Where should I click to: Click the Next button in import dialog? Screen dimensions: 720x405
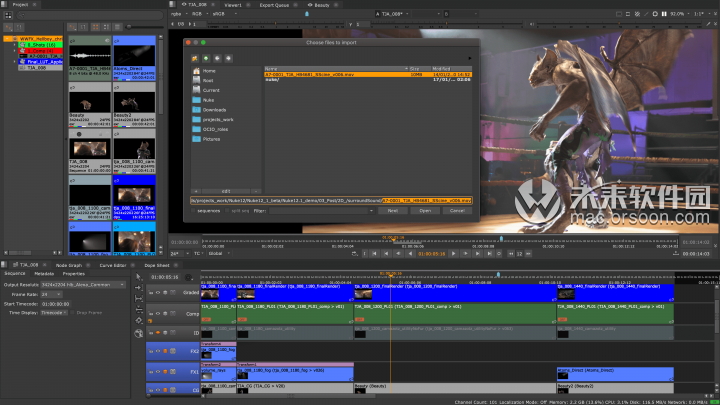(393, 211)
